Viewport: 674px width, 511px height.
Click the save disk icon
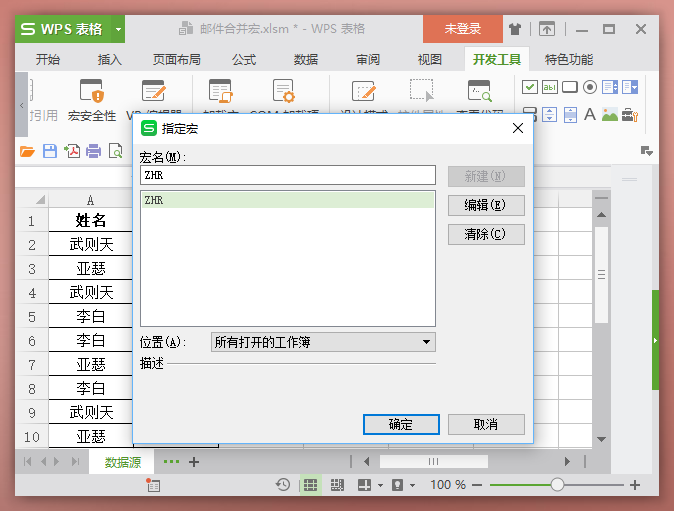click(50, 152)
